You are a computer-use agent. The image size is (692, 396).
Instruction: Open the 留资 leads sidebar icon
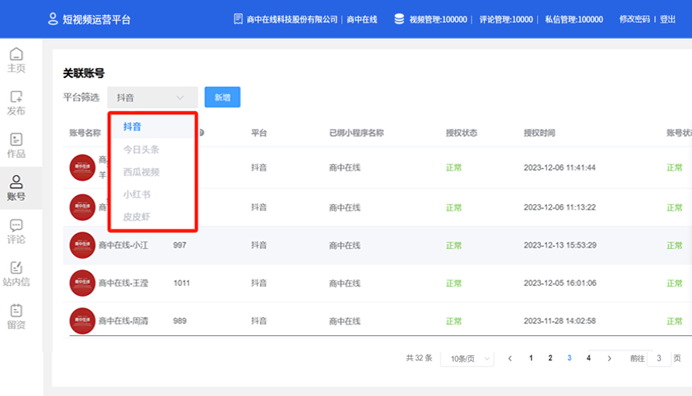(x=16, y=317)
